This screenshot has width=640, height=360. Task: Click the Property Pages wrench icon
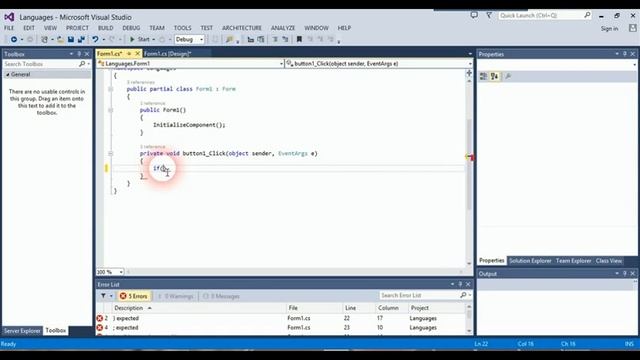[508, 76]
